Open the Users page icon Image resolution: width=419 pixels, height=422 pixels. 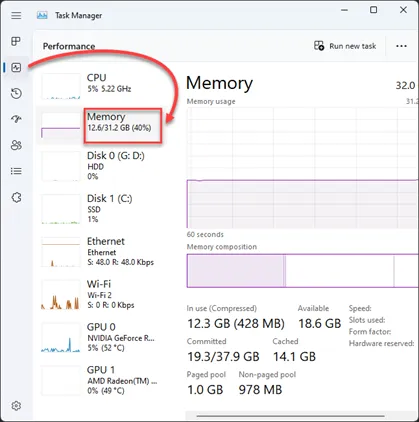pos(16,145)
